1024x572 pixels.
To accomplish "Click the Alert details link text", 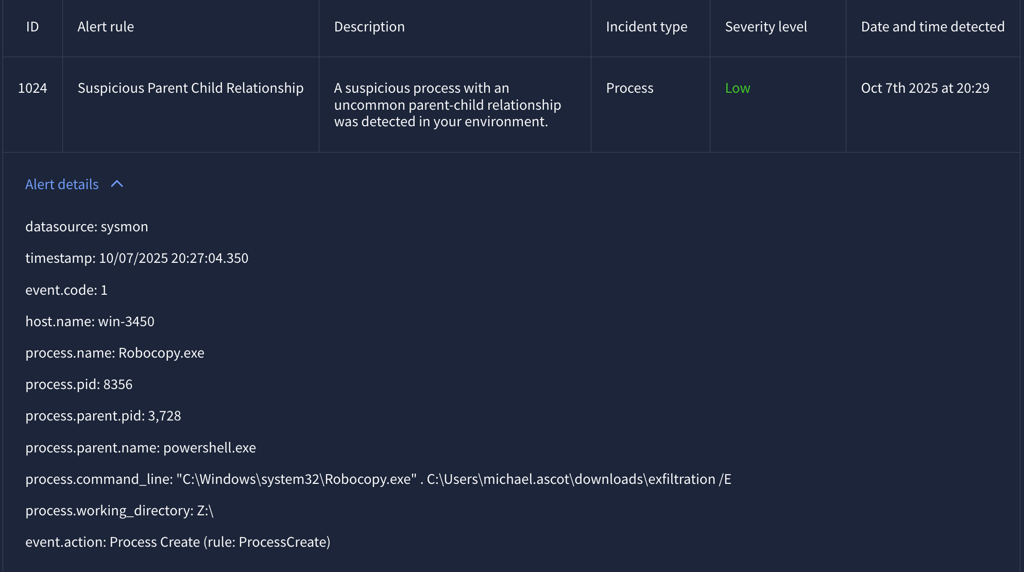I will [x=62, y=184].
